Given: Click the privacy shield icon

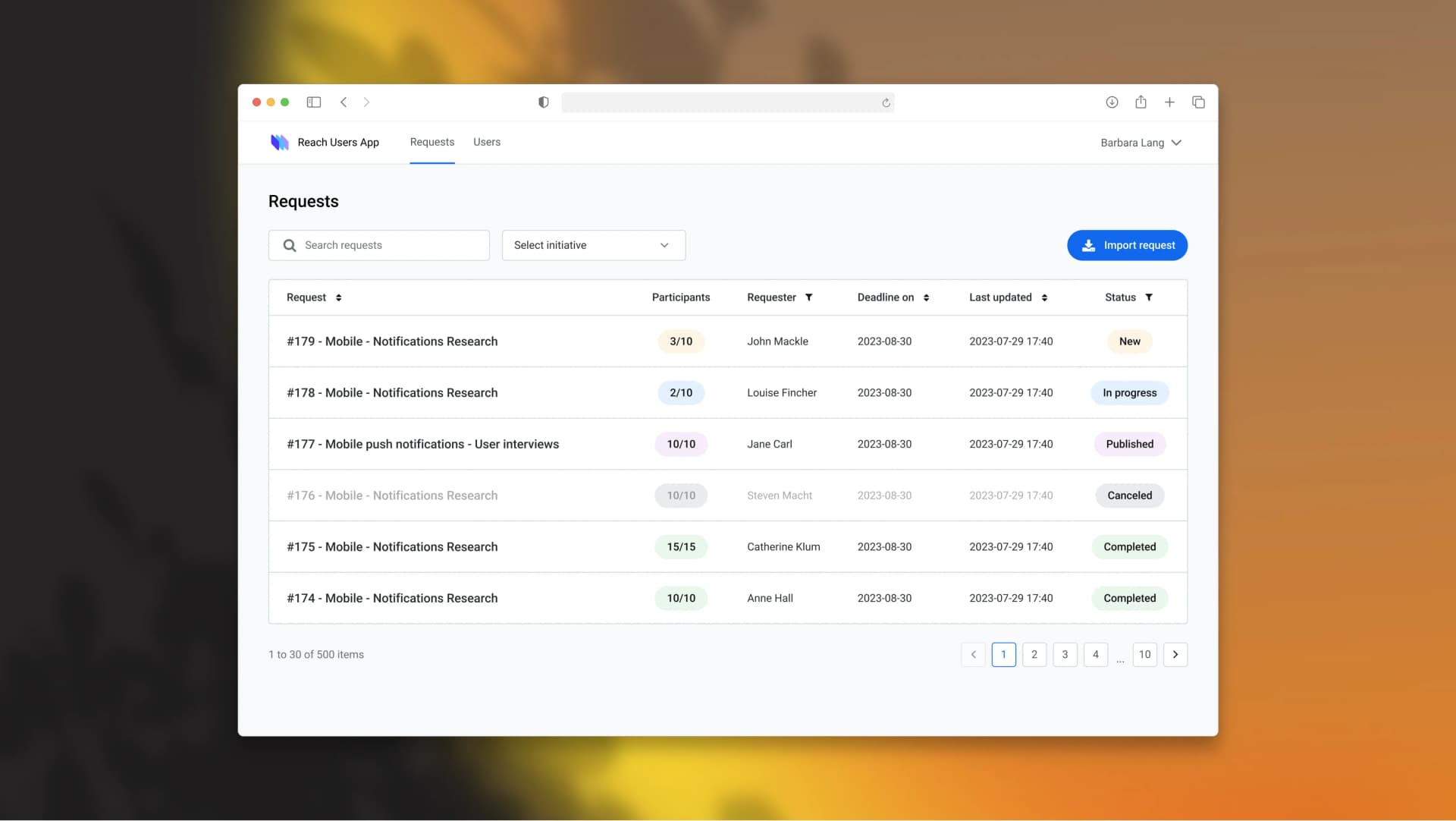Looking at the screenshot, I should click(543, 102).
